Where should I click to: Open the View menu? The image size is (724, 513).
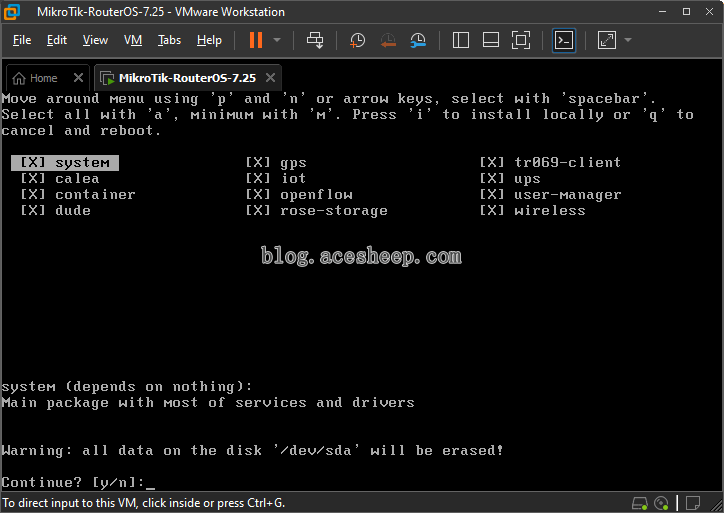click(x=95, y=40)
